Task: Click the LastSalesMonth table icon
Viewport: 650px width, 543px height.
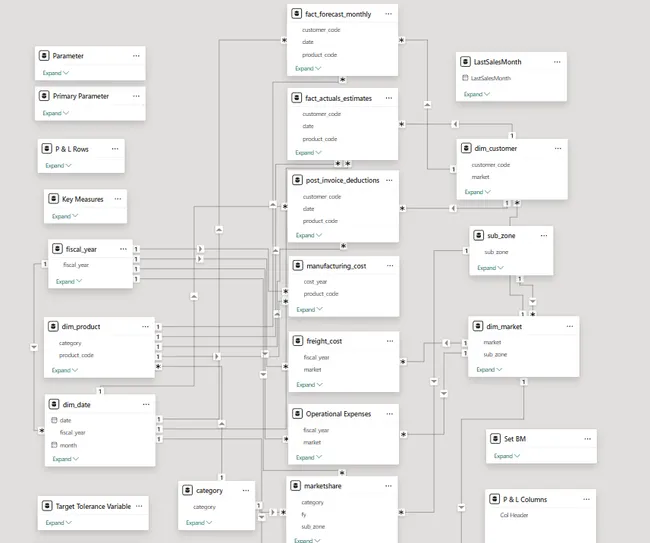Action: click(x=465, y=61)
